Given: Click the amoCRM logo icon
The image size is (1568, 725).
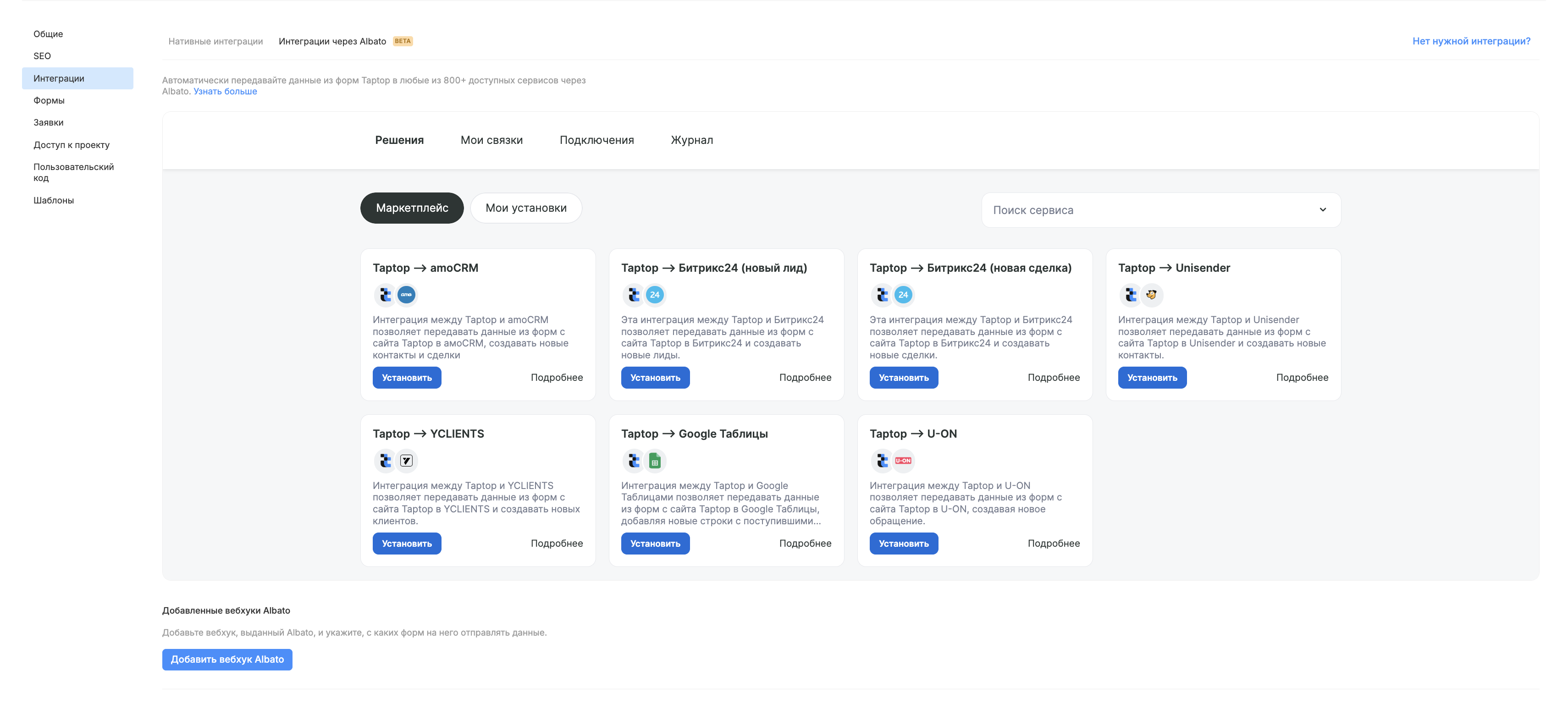Looking at the screenshot, I should (406, 295).
